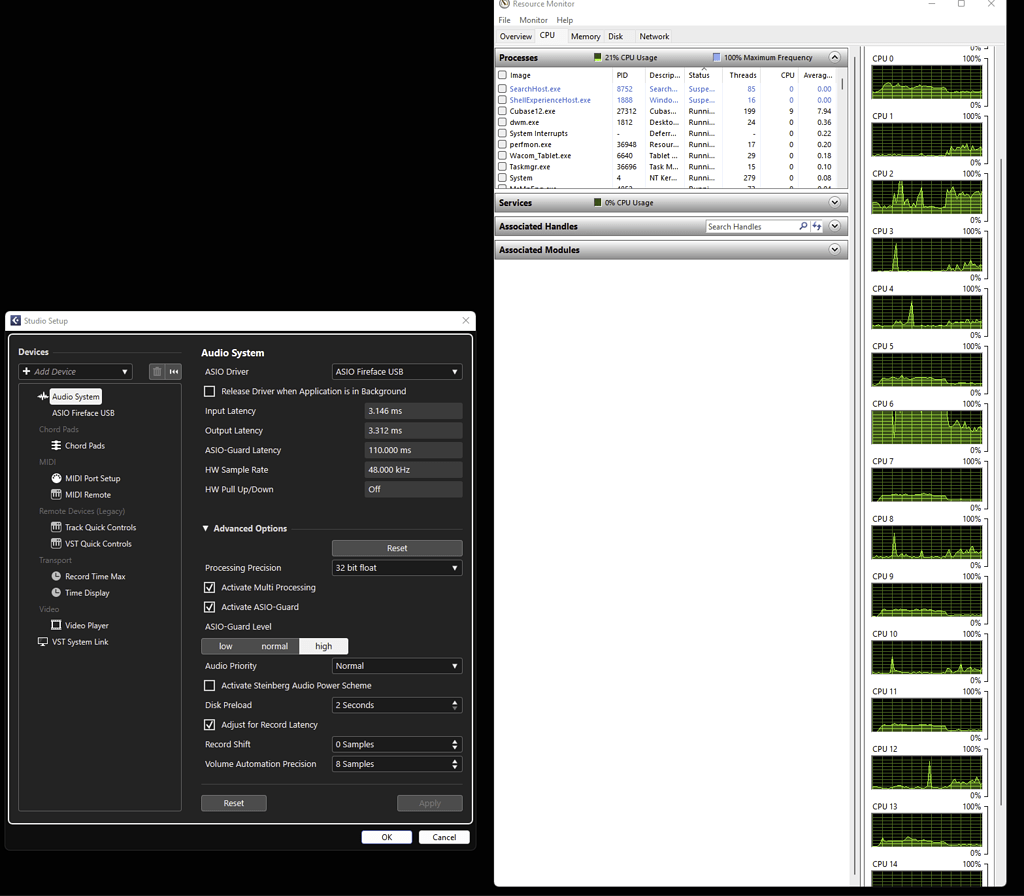The image size is (1024, 896).
Task: Click the Reset button in Advanced Options
Action: (x=396, y=547)
